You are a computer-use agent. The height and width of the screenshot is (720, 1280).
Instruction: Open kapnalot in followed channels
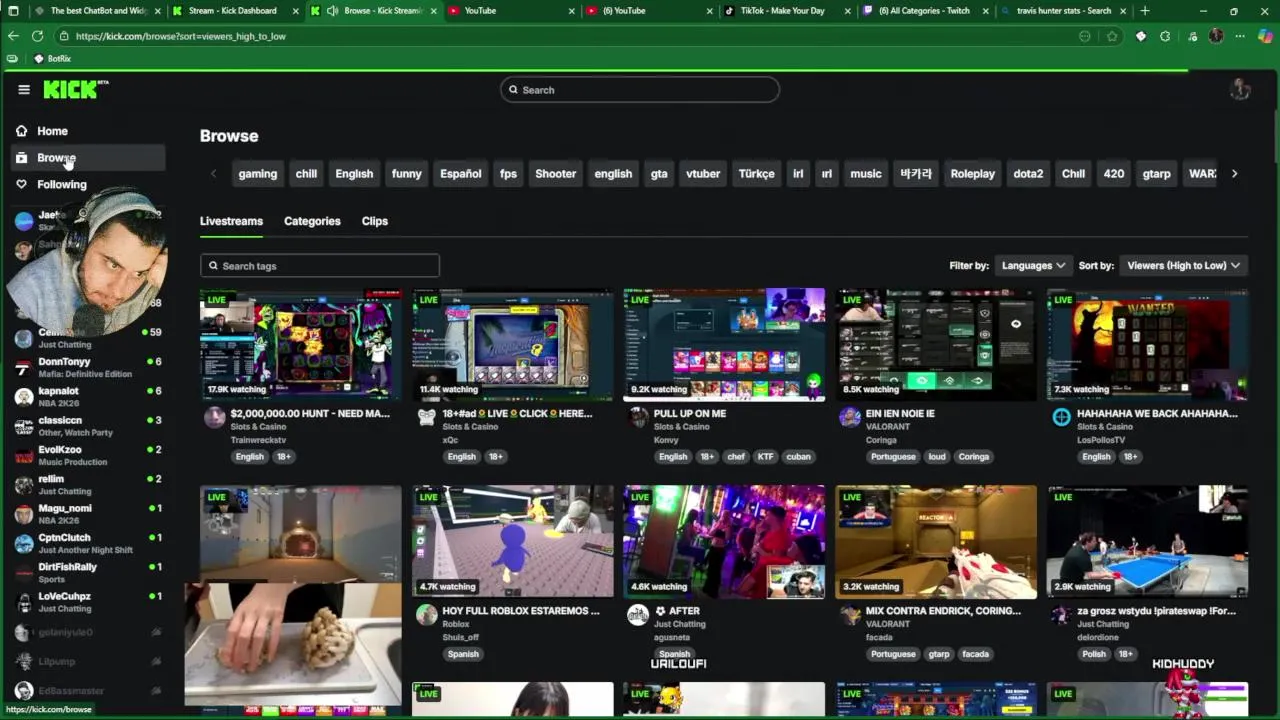click(88, 396)
